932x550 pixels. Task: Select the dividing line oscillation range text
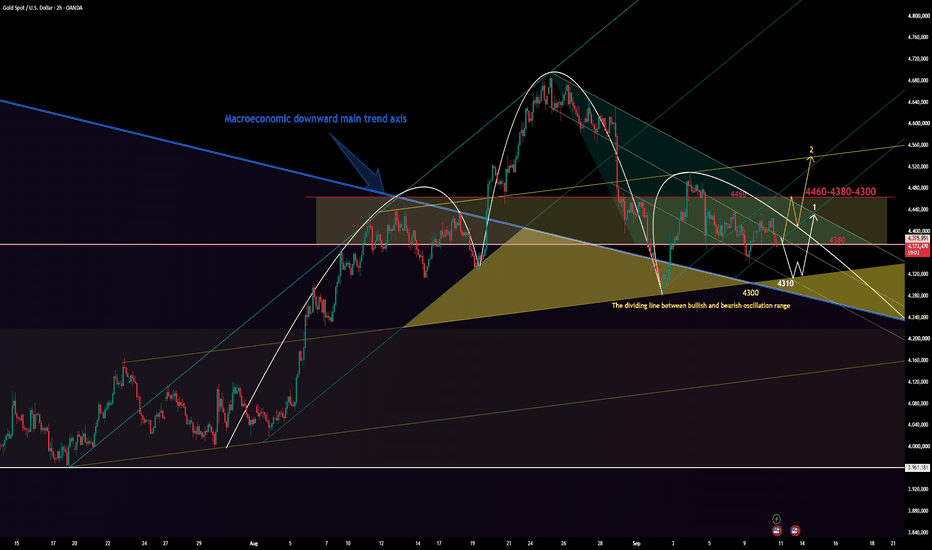coord(701,306)
